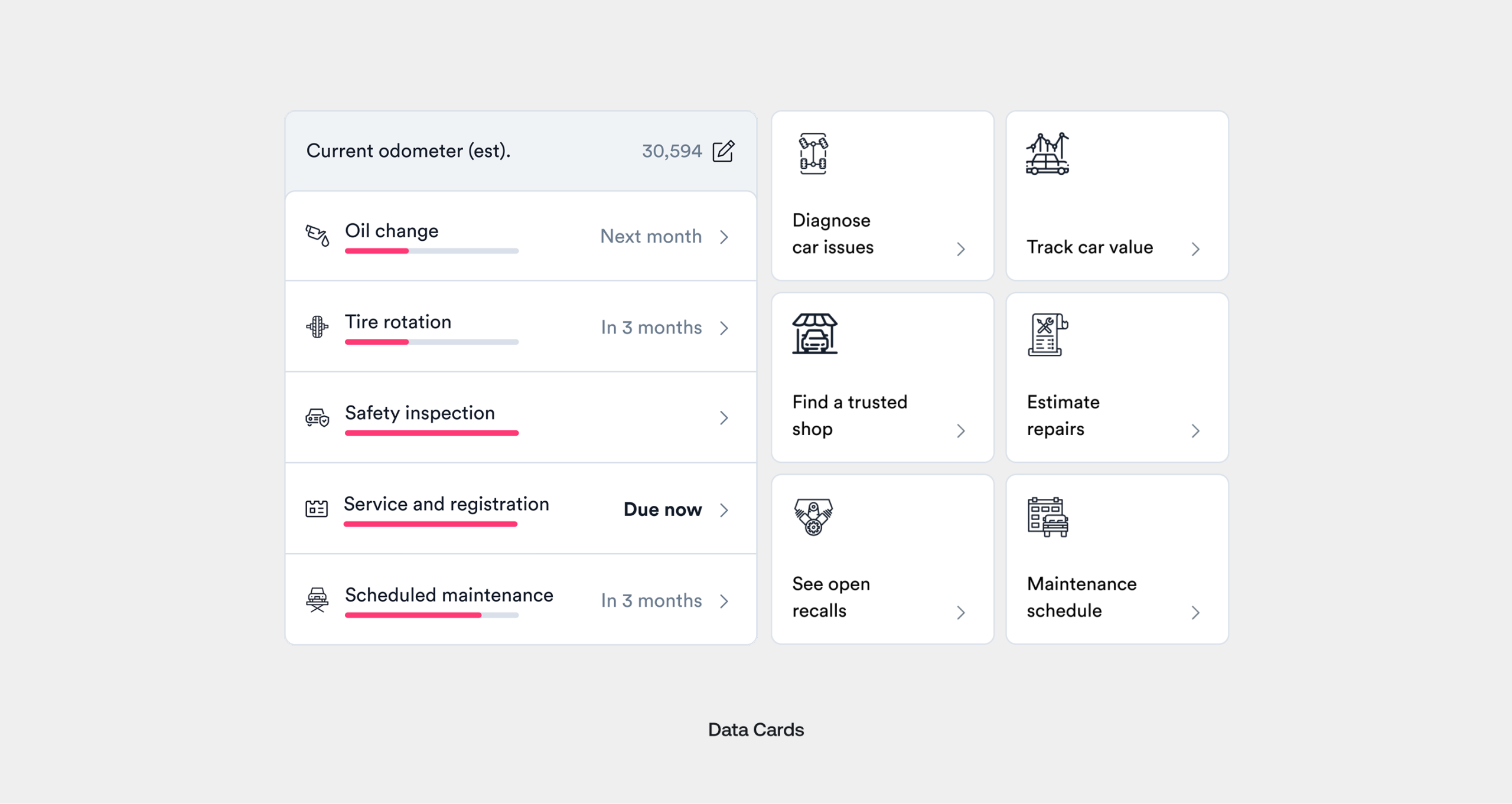This screenshot has height=804, width=1512.
Task: Click the Oil change progress bar
Action: pyautogui.click(x=432, y=251)
